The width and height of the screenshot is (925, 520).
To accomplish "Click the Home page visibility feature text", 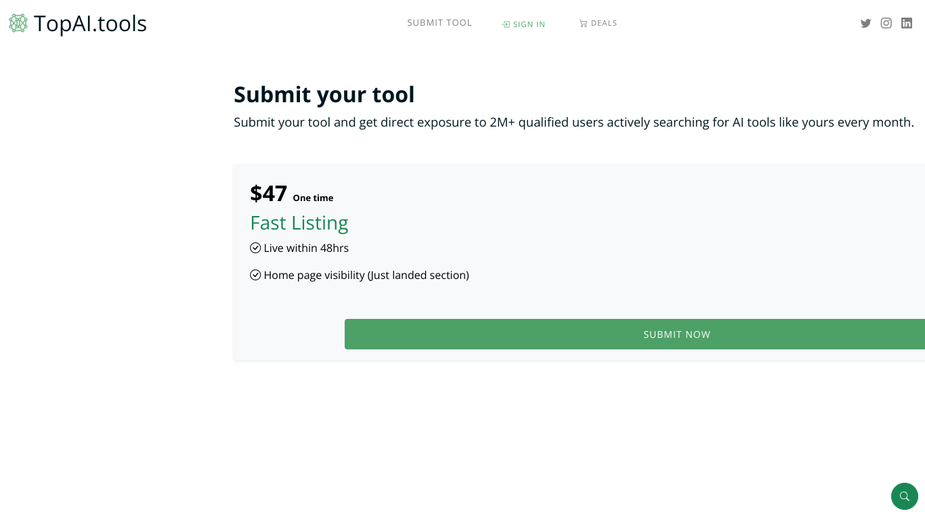I will click(x=366, y=276).
